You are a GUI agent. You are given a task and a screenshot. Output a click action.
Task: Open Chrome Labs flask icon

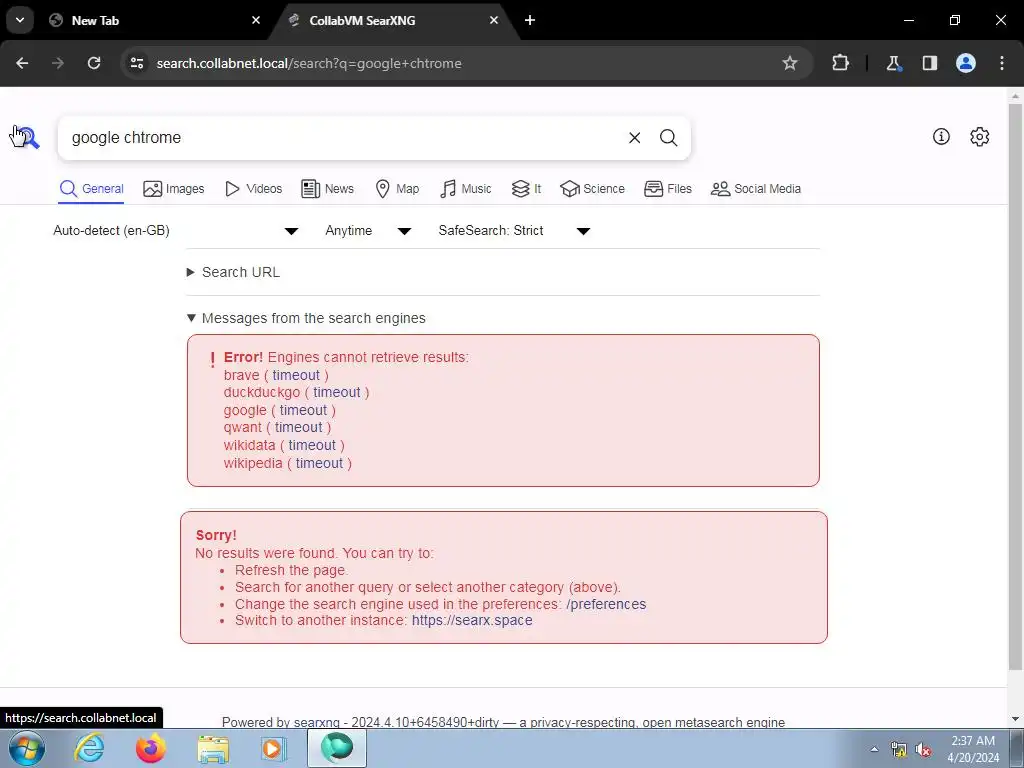[x=893, y=63]
